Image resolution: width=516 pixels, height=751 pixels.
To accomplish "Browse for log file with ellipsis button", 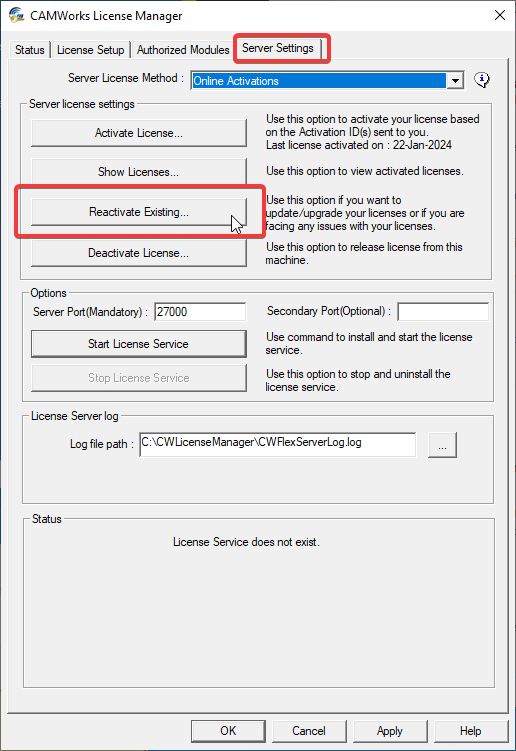I will click(442, 445).
